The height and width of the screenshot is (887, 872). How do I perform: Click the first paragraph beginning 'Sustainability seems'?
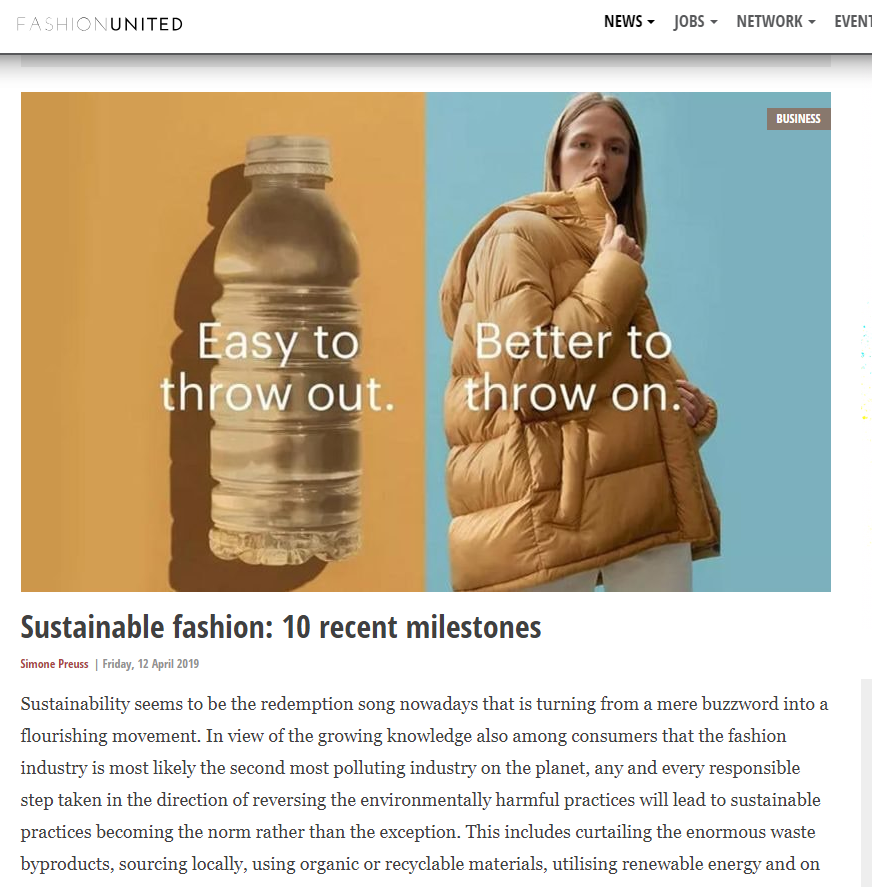424,784
